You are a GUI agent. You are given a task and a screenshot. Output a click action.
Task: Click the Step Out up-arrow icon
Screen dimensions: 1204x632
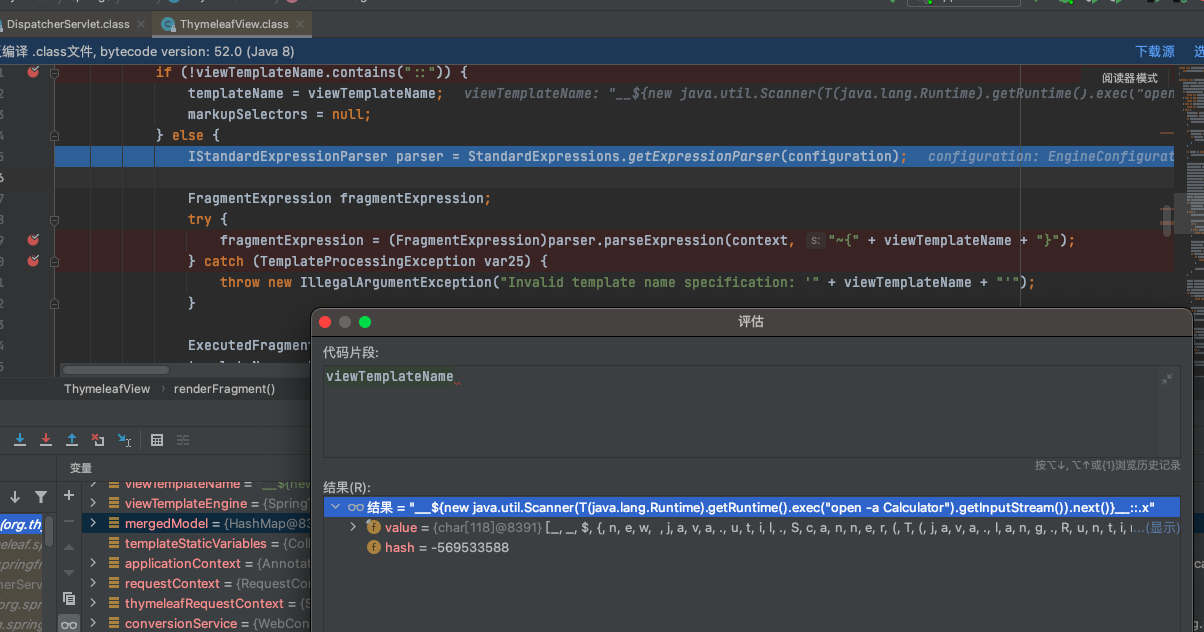click(x=72, y=439)
